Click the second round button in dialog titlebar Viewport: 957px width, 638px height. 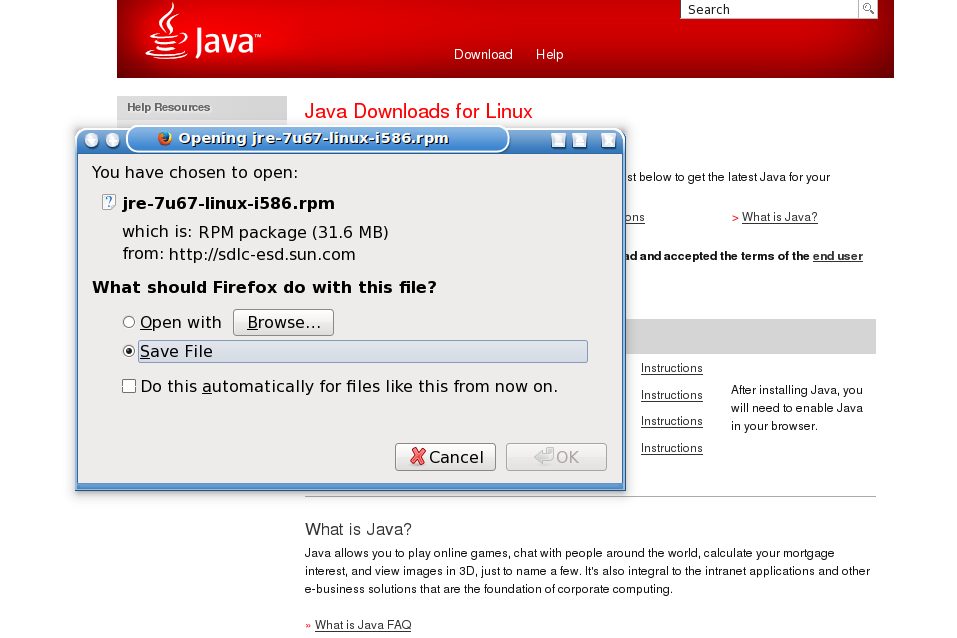tap(113, 140)
